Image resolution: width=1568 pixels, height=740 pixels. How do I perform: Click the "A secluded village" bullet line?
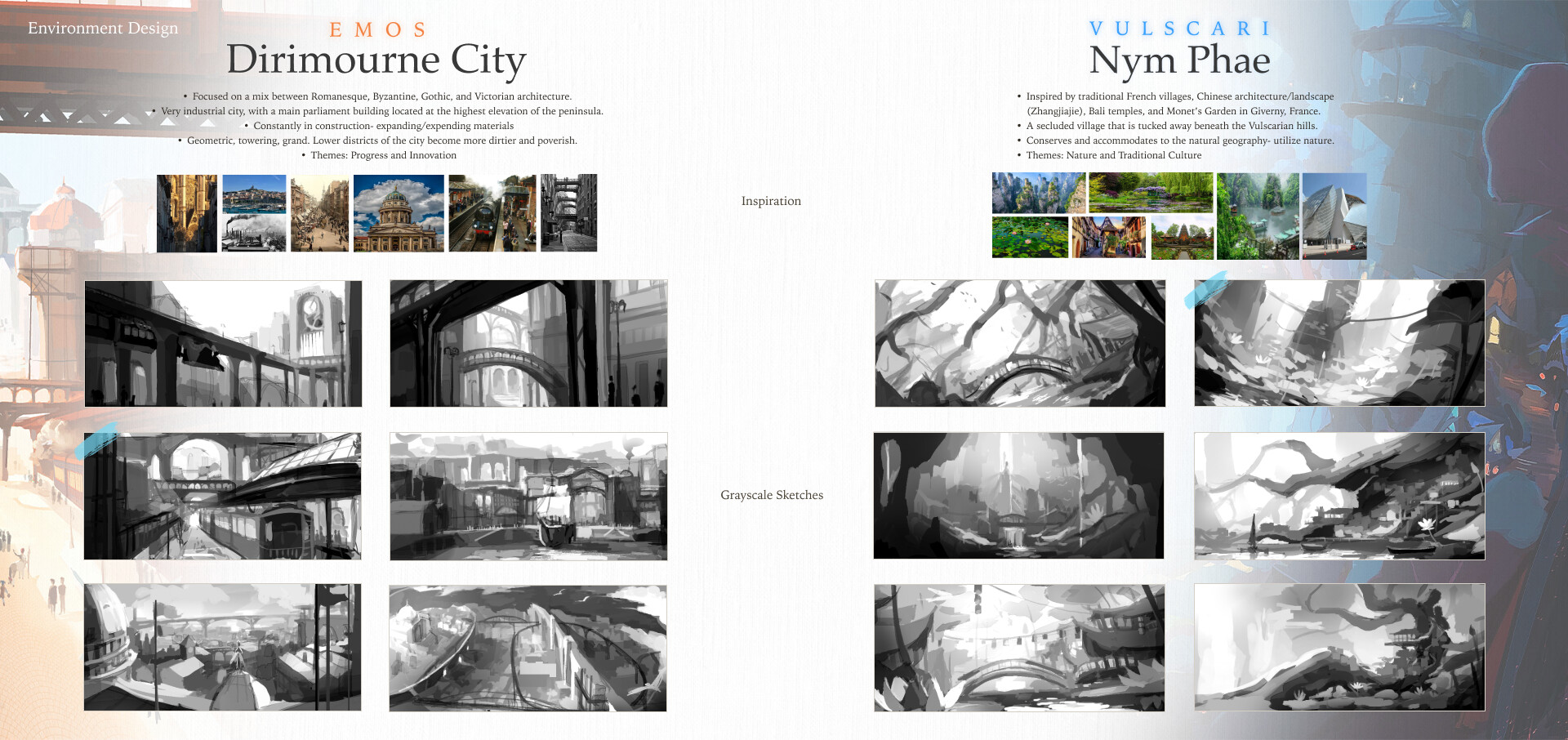(1167, 126)
